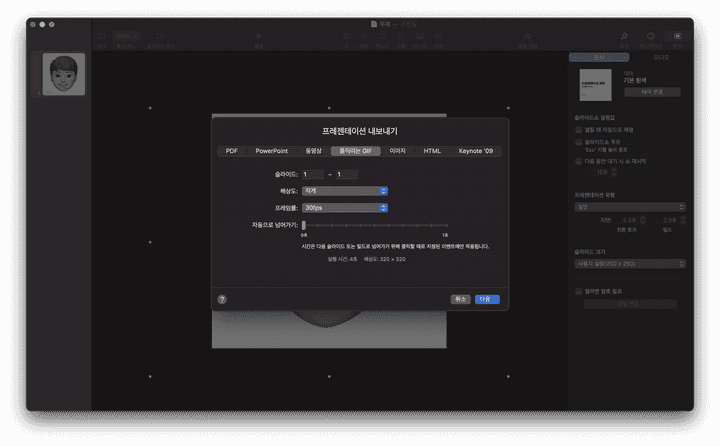Open the Format inspector paintbrush icon

(624, 37)
